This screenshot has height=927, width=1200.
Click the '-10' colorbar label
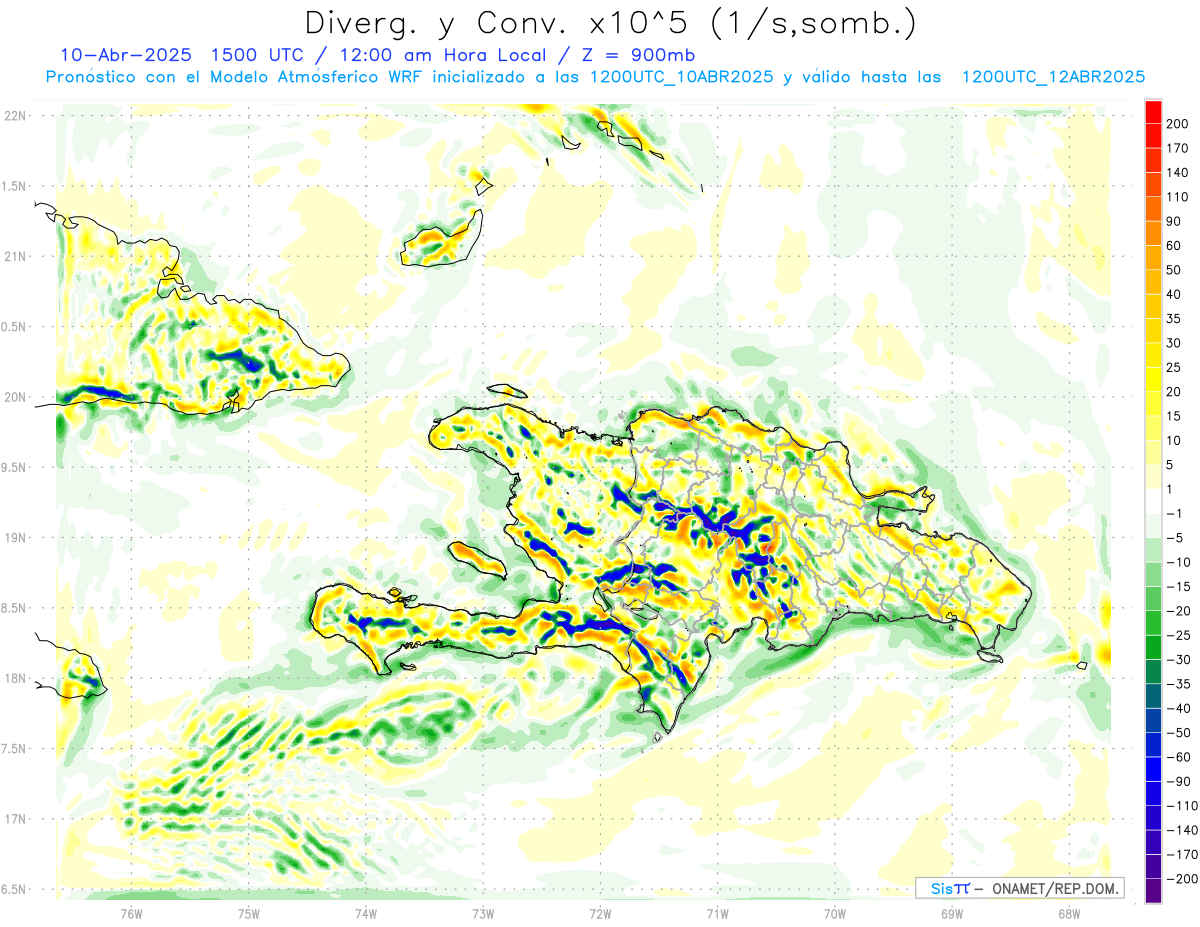(x=1177, y=563)
